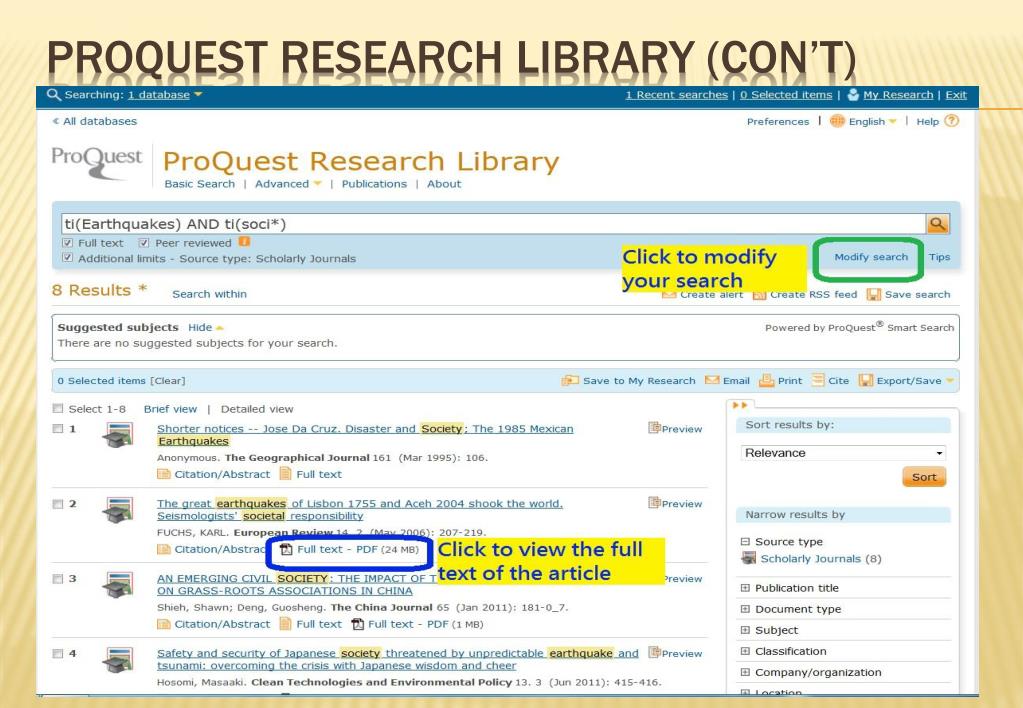Click the Preview icon for result 1
The height and width of the screenshot is (708, 1023).
click(x=654, y=428)
